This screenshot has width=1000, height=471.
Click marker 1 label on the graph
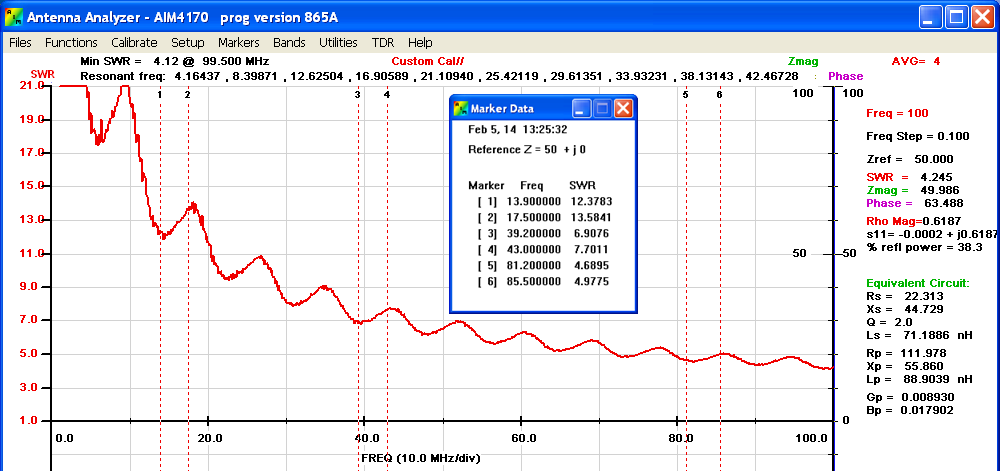pyautogui.click(x=160, y=94)
